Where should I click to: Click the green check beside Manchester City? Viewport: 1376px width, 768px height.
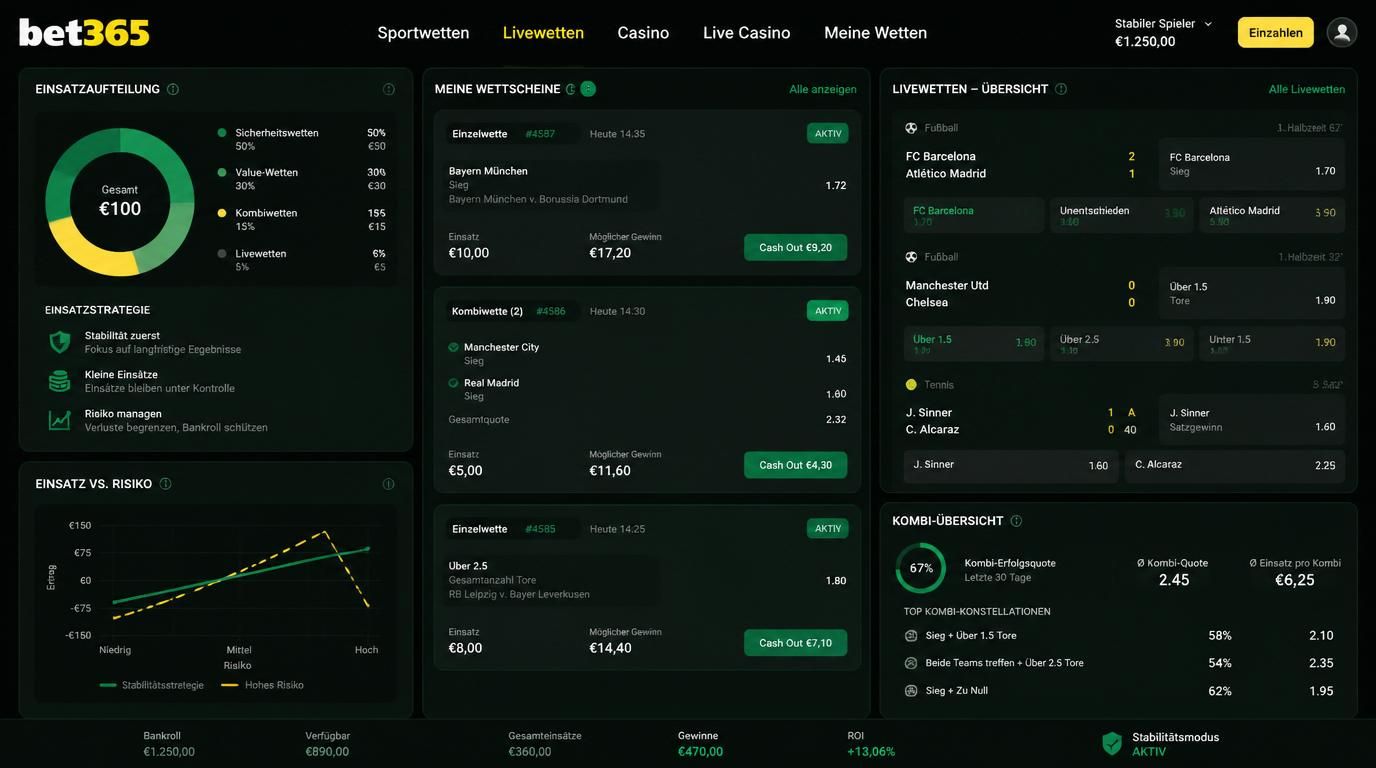coord(454,347)
